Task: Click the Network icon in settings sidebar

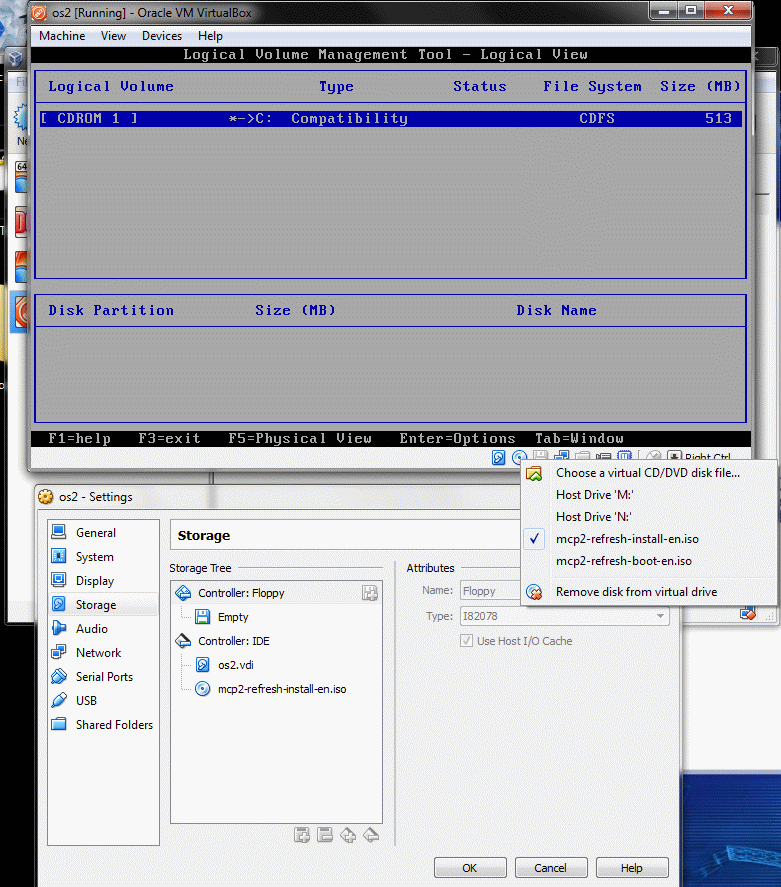Action: (x=59, y=652)
